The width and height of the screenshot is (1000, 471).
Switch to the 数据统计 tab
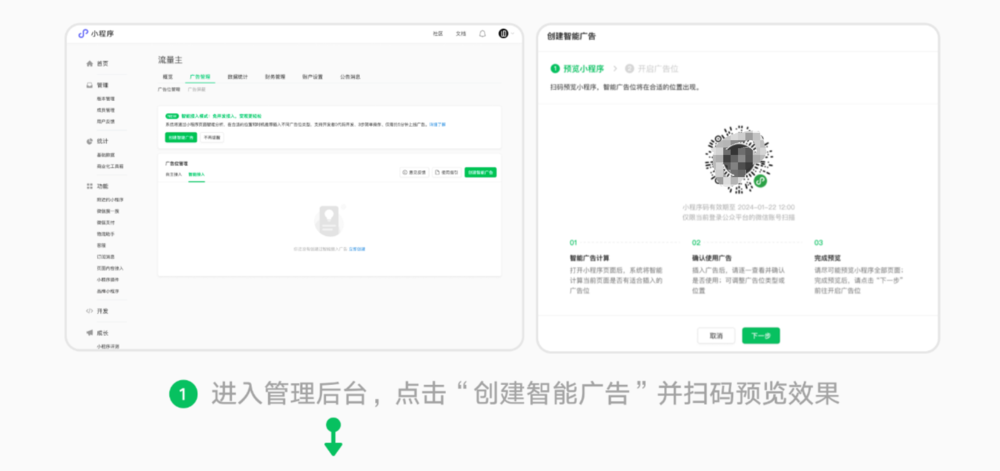237,76
